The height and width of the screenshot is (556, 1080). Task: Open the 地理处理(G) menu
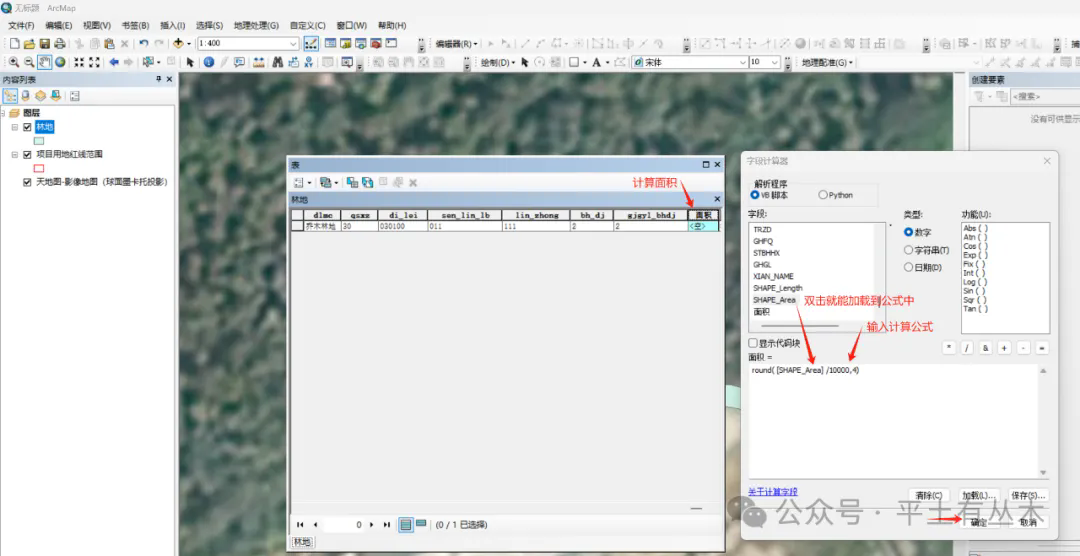click(256, 25)
